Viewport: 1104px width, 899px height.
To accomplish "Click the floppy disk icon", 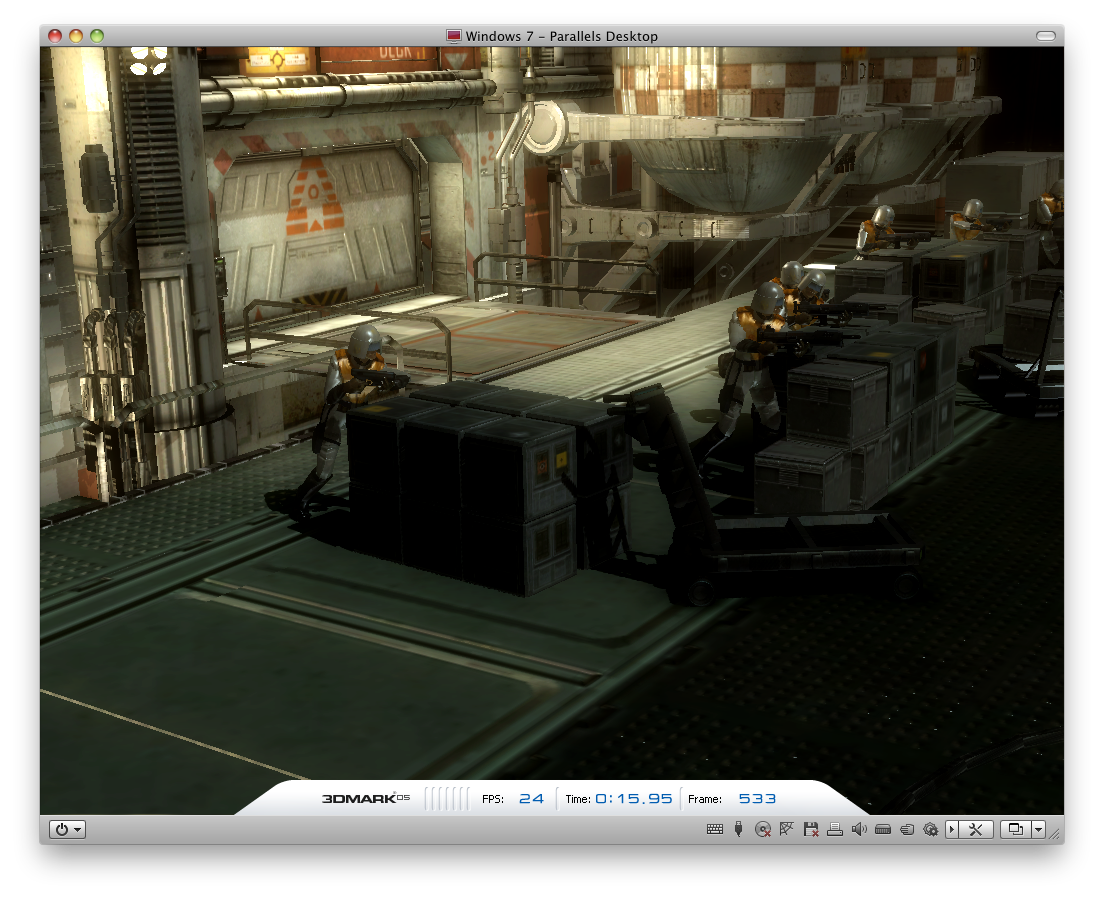I will click(810, 829).
